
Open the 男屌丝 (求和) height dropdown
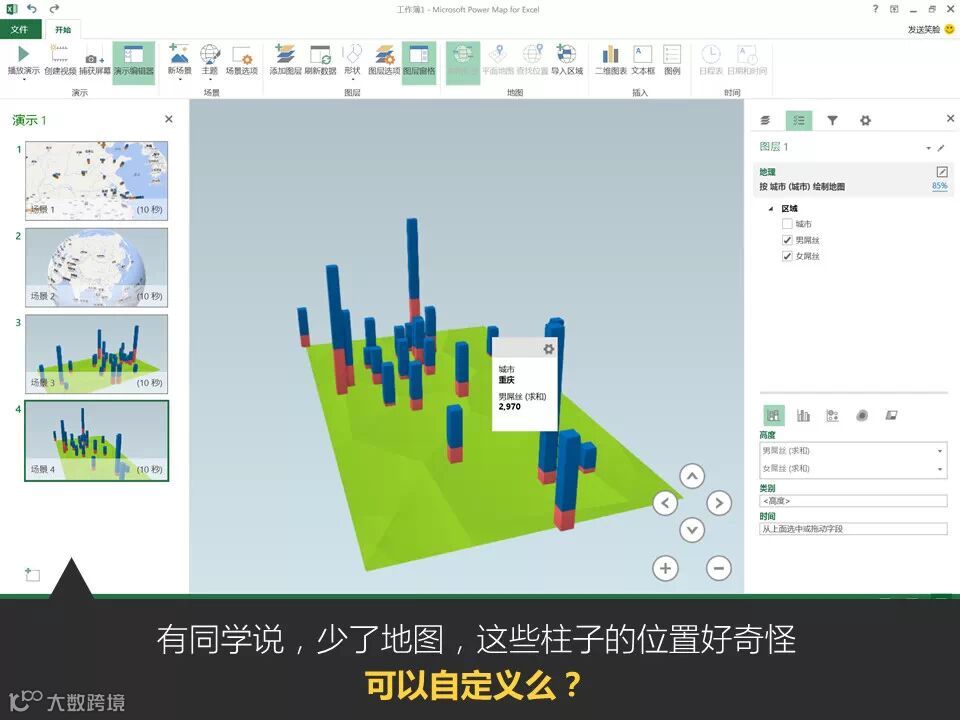[x=940, y=451]
